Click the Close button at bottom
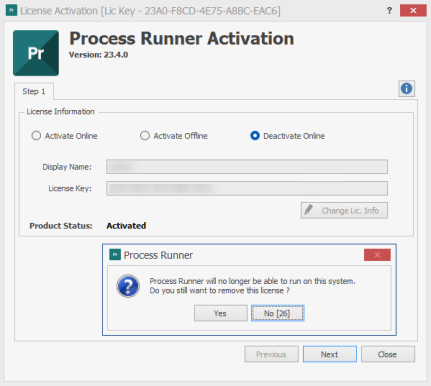The width and height of the screenshot is (431, 386). tap(388, 354)
